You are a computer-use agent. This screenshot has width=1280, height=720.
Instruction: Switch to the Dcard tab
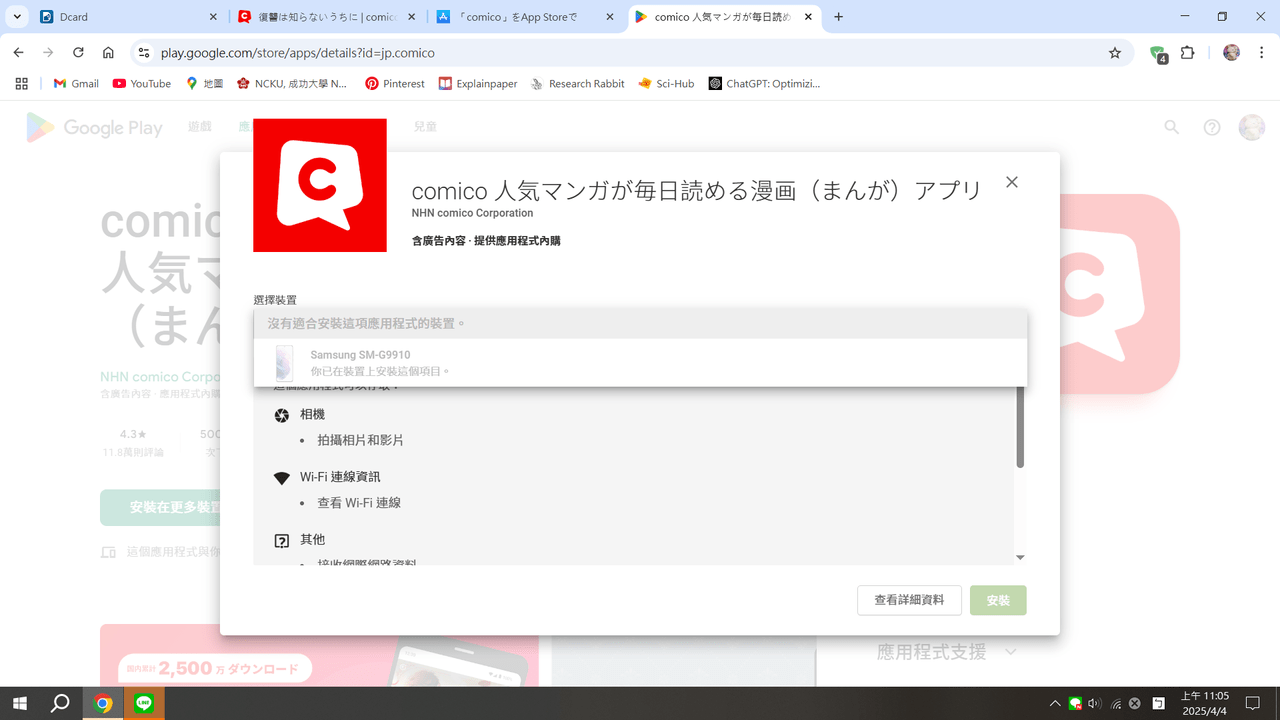129,17
